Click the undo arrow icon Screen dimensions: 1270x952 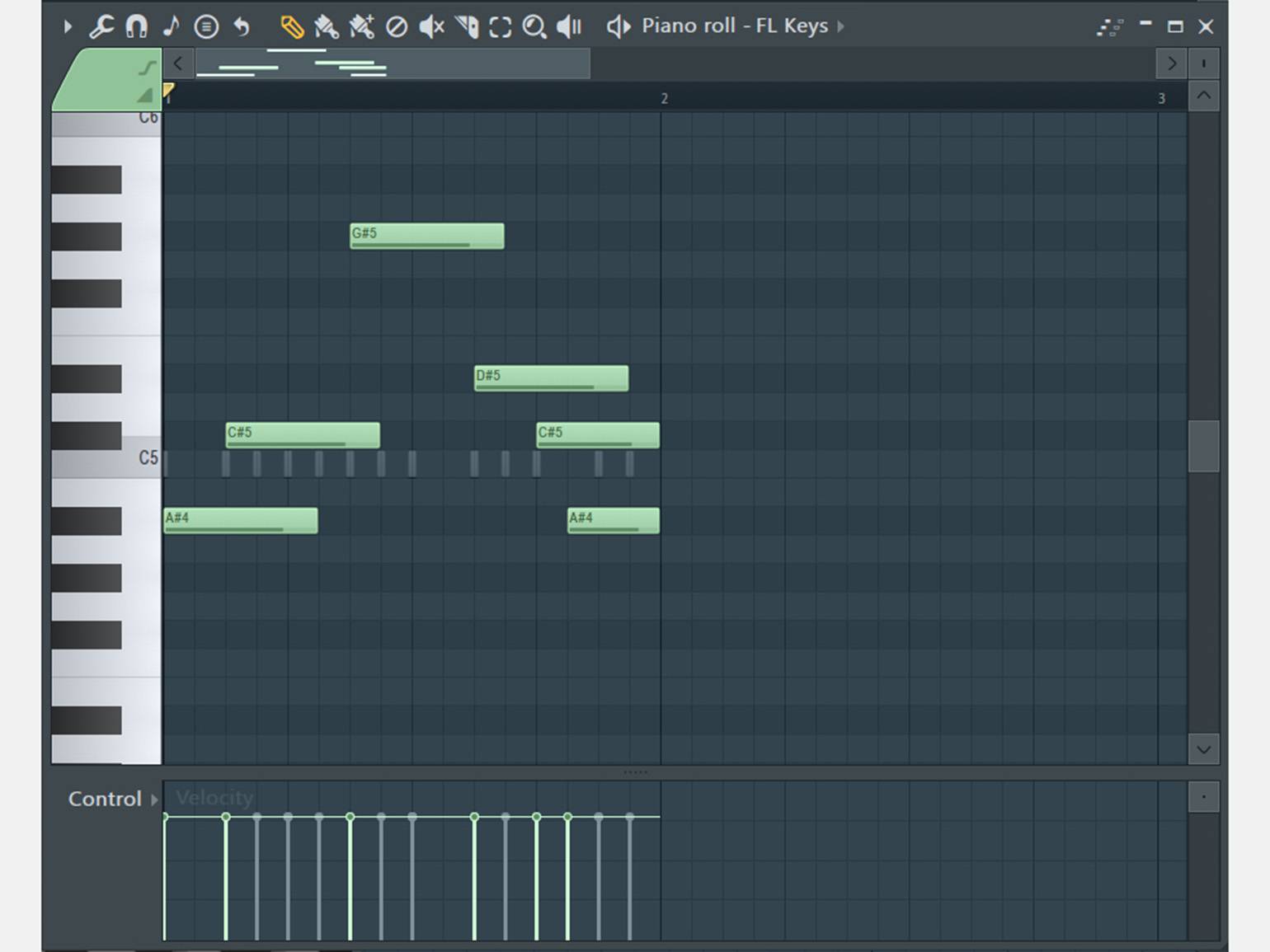(x=241, y=26)
